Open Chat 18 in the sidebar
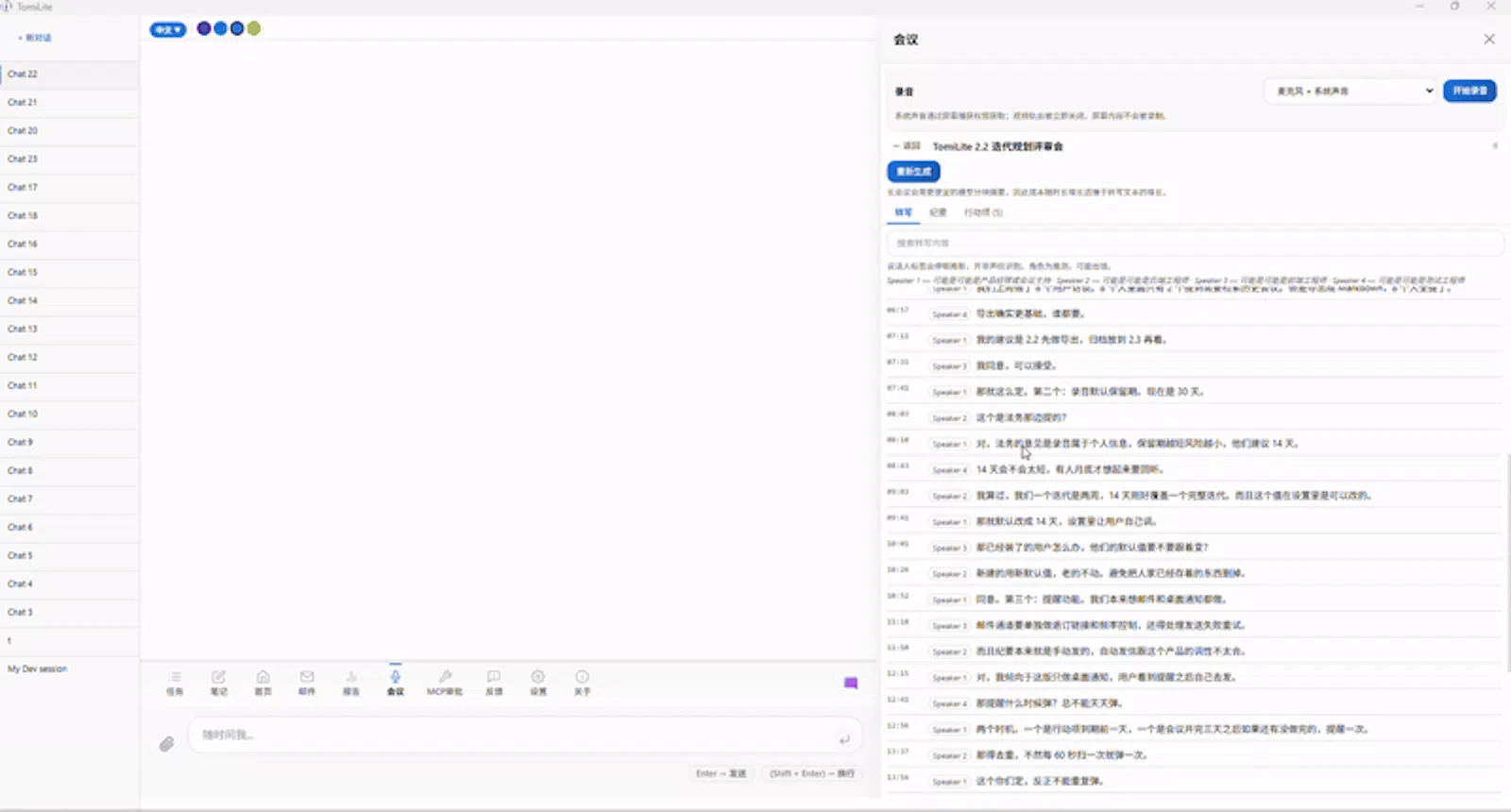This screenshot has width=1511, height=812. (x=70, y=215)
